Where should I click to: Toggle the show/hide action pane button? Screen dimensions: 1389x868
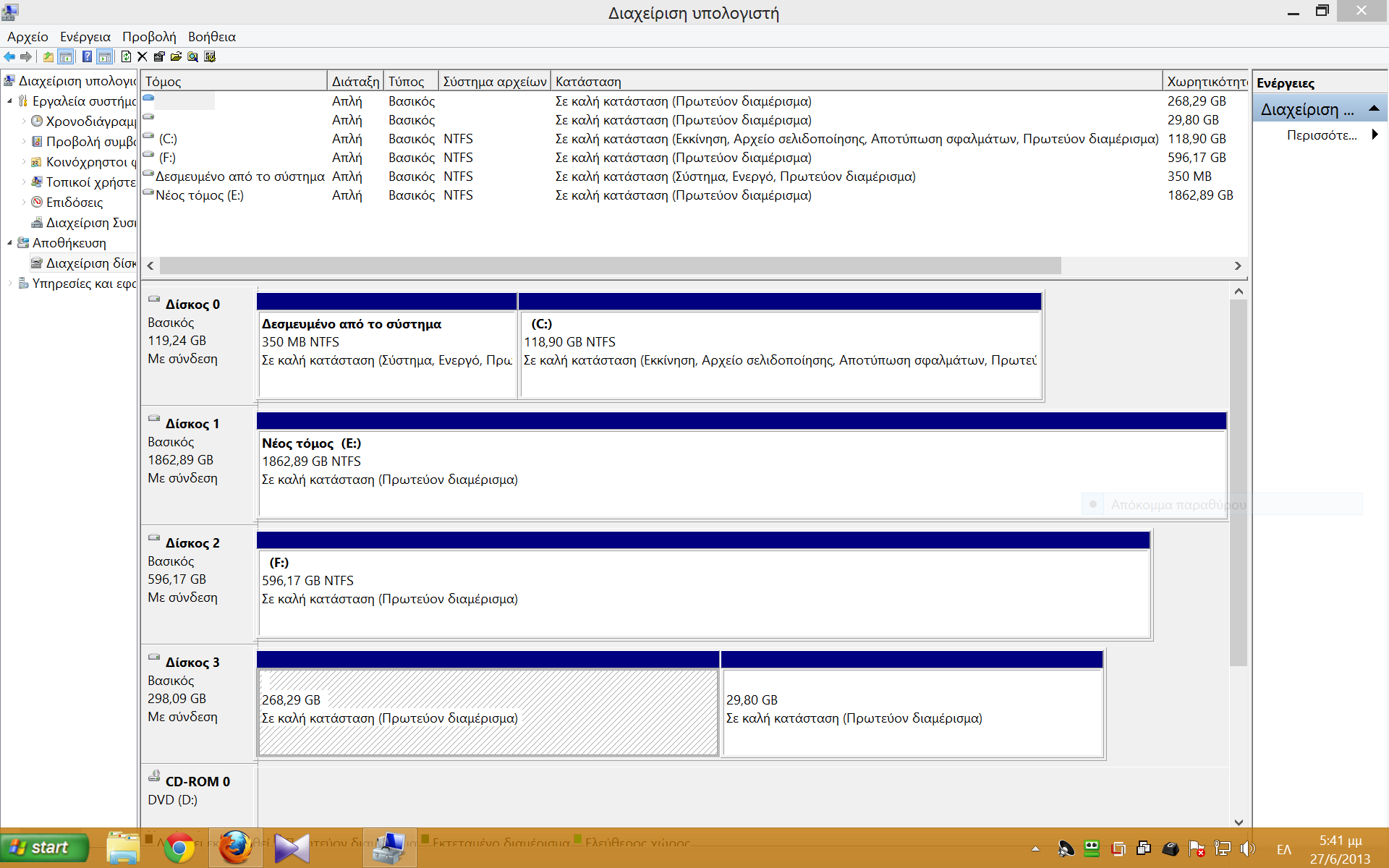point(105,56)
